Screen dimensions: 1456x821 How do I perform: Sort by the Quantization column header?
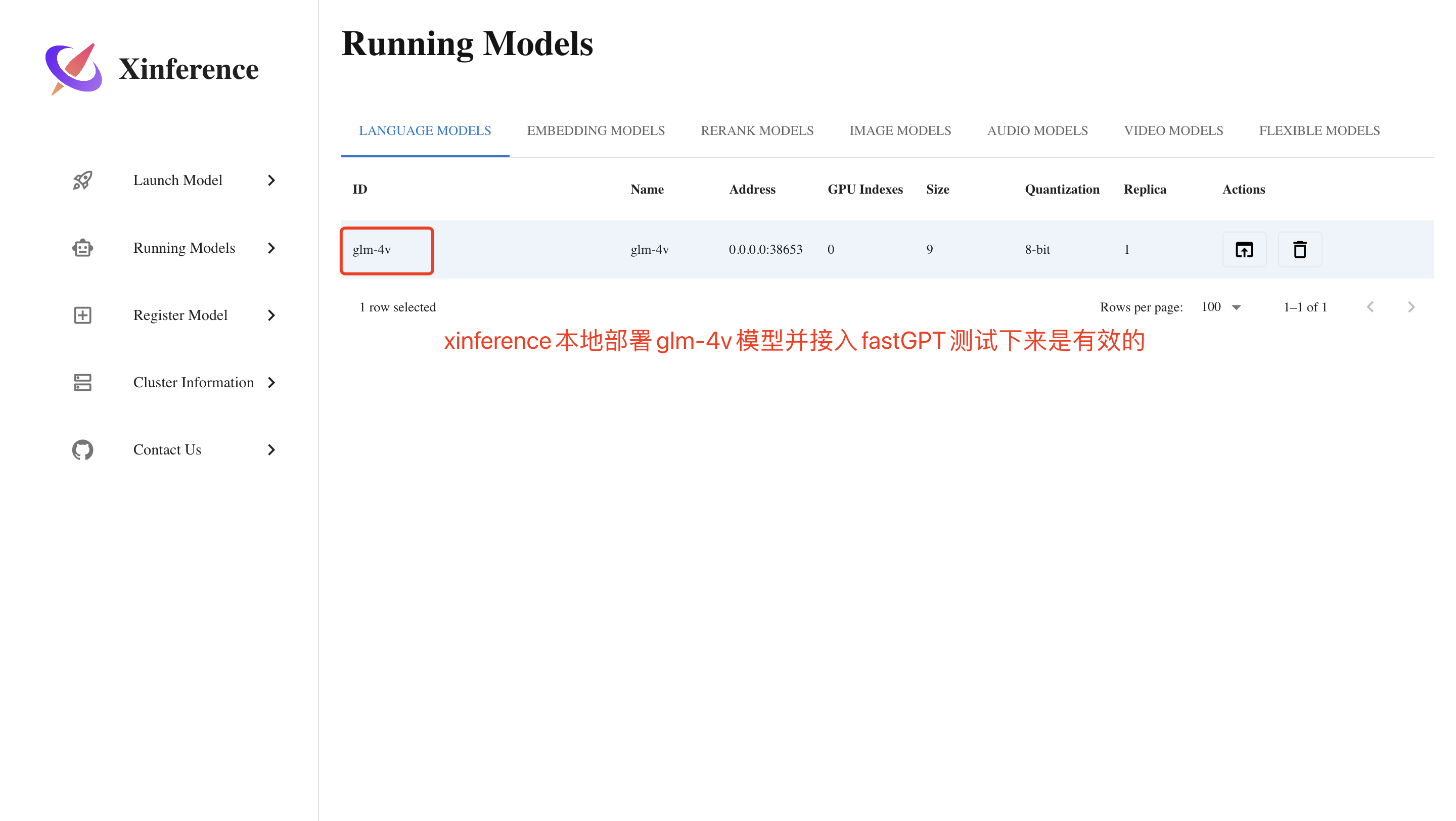[1062, 189]
